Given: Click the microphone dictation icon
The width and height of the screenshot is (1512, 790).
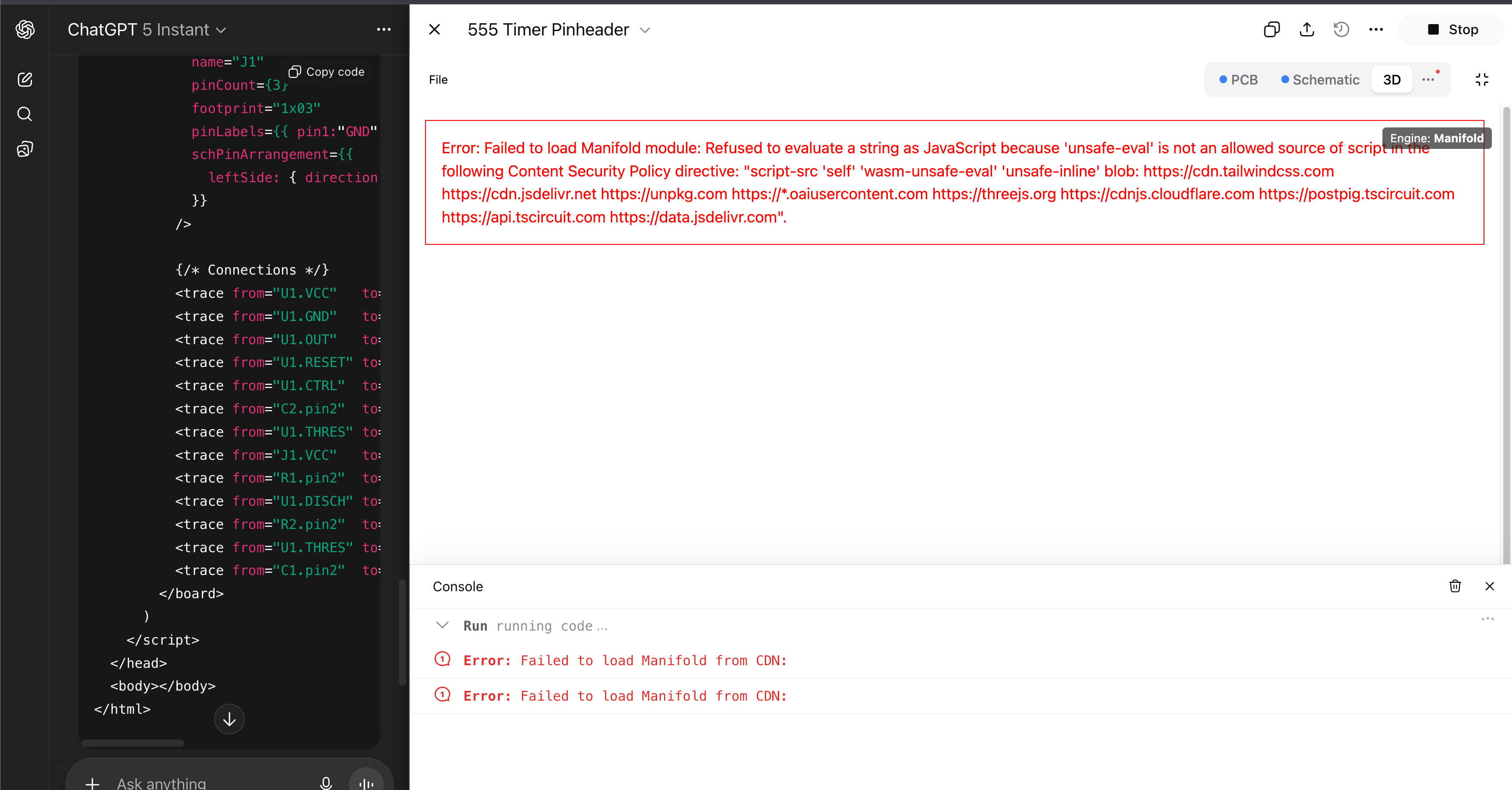Looking at the screenshot, I should [326, 783].
